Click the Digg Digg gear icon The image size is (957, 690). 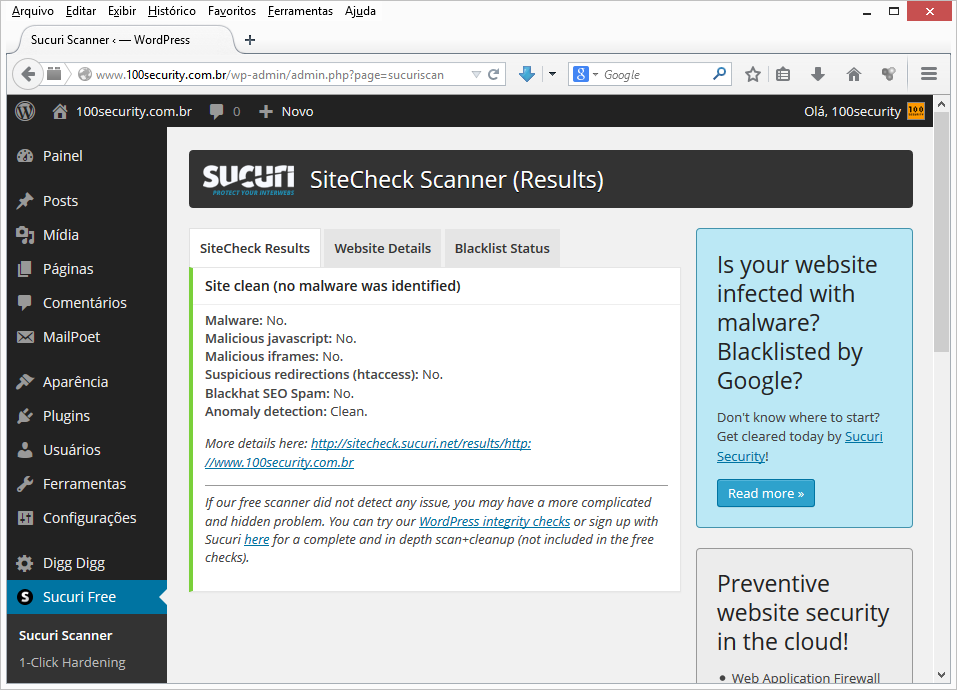tap(25, 563)
